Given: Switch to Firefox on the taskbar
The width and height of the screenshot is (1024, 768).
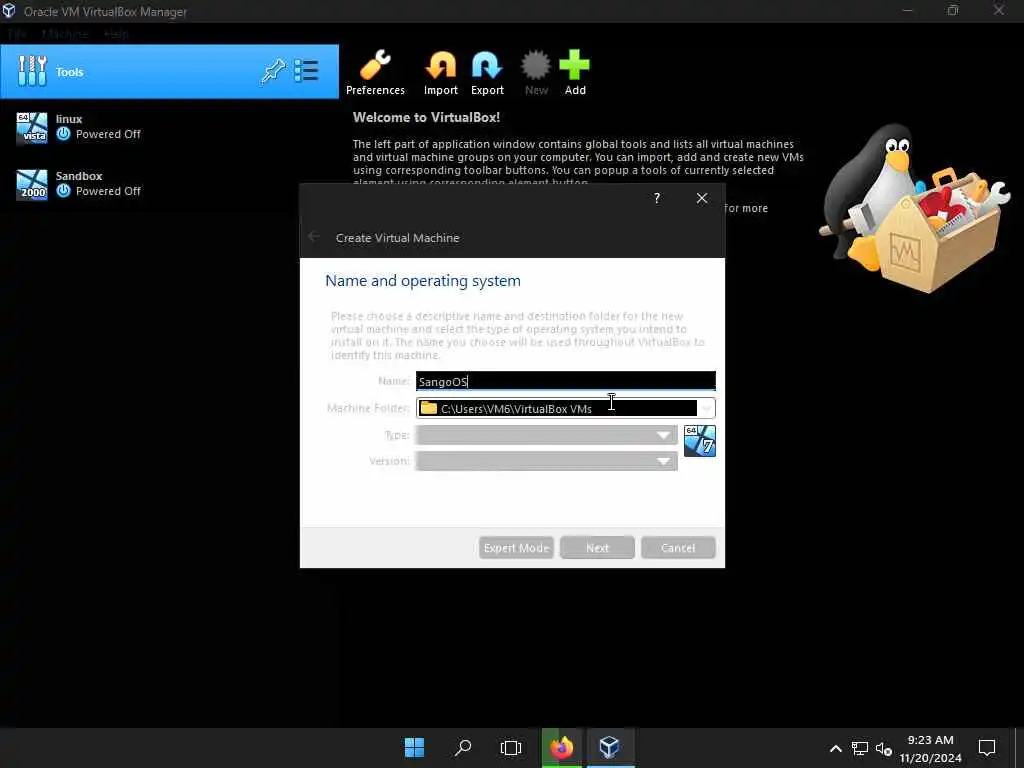Looking at the screenshot, I should tap(561, 747).
